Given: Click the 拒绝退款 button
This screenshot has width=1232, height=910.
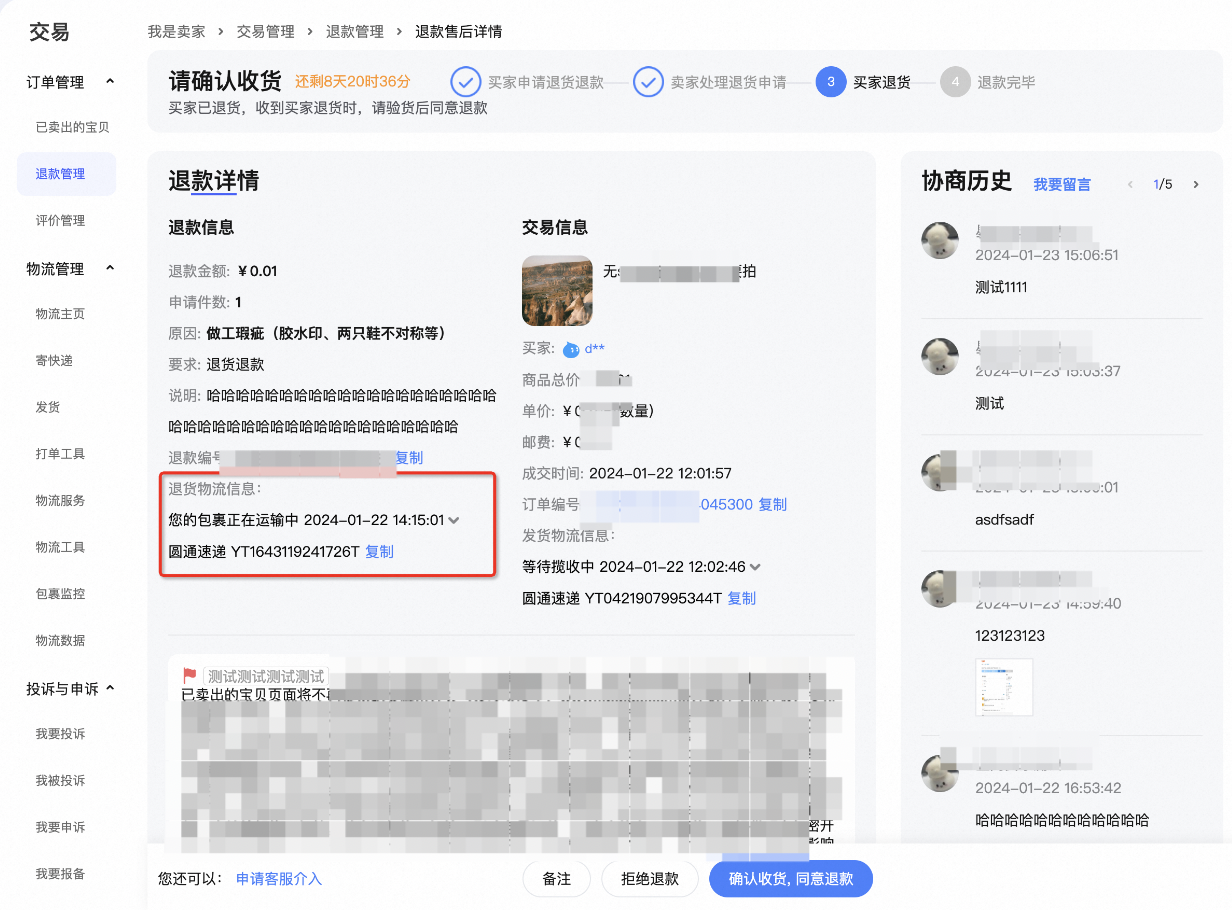Looking at the screenshot, I should tap(649, 879).
